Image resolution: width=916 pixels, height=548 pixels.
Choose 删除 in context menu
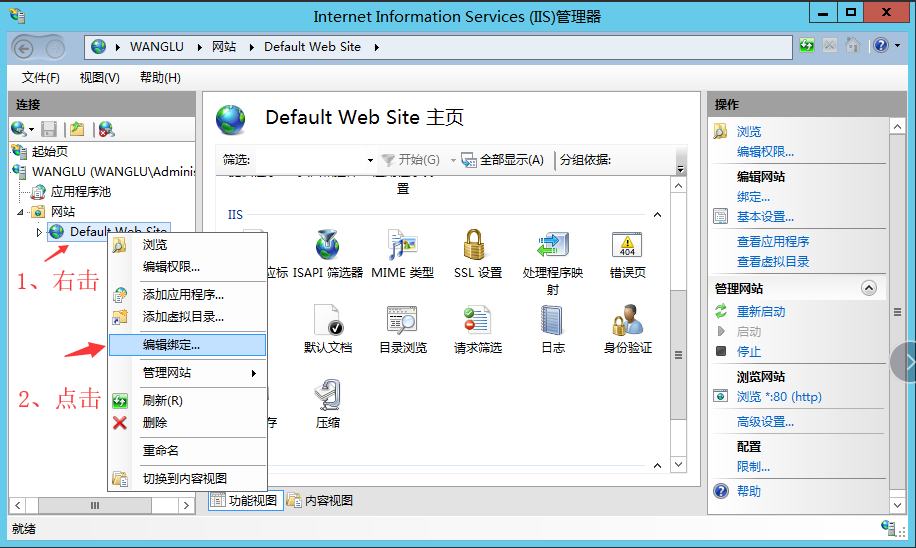pyautogui.click(x=188, y=422)
